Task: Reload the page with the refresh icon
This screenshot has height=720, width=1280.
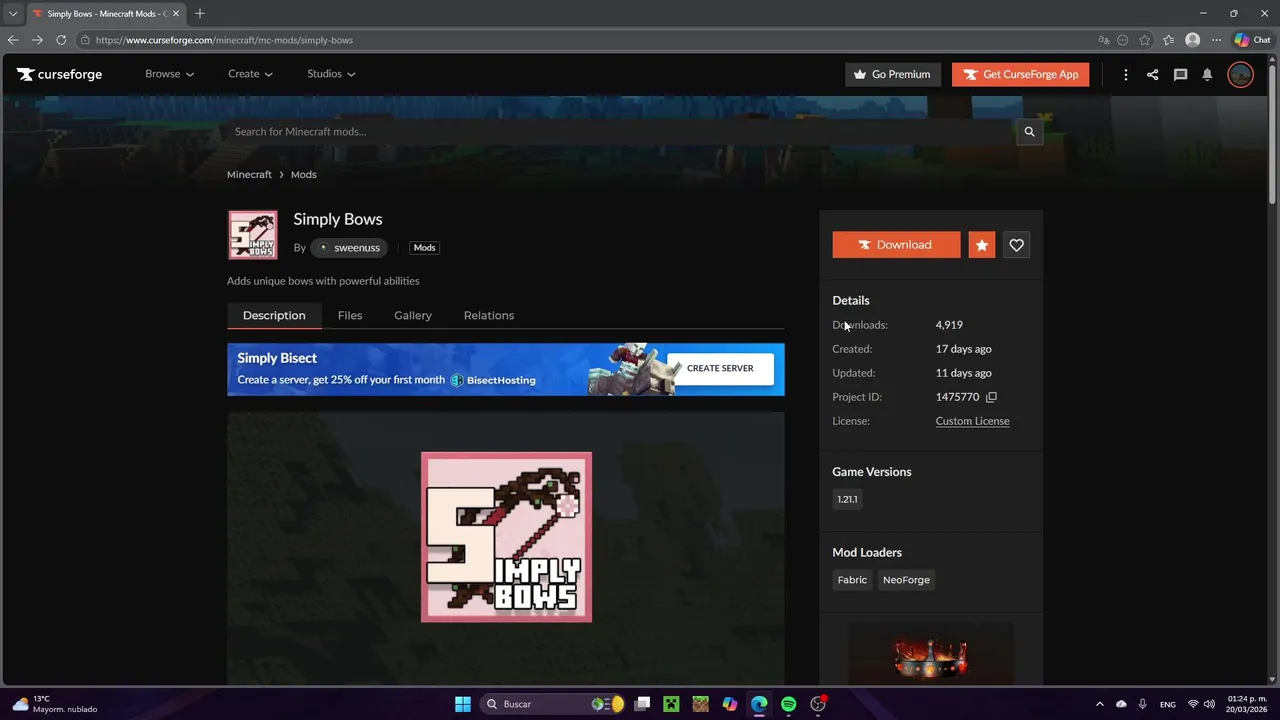Action: click(x=61, y=40)
